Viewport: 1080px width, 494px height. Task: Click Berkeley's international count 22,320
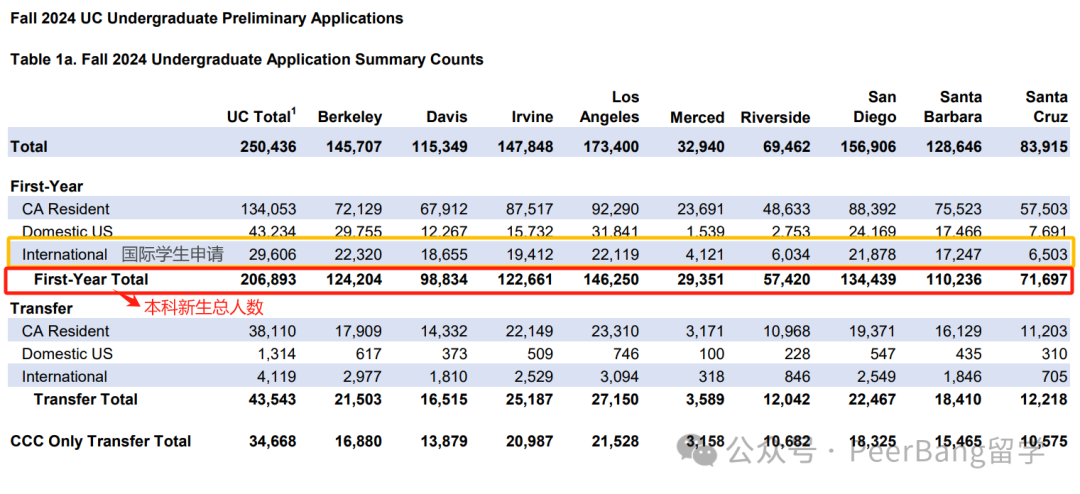tap(354, 255)
